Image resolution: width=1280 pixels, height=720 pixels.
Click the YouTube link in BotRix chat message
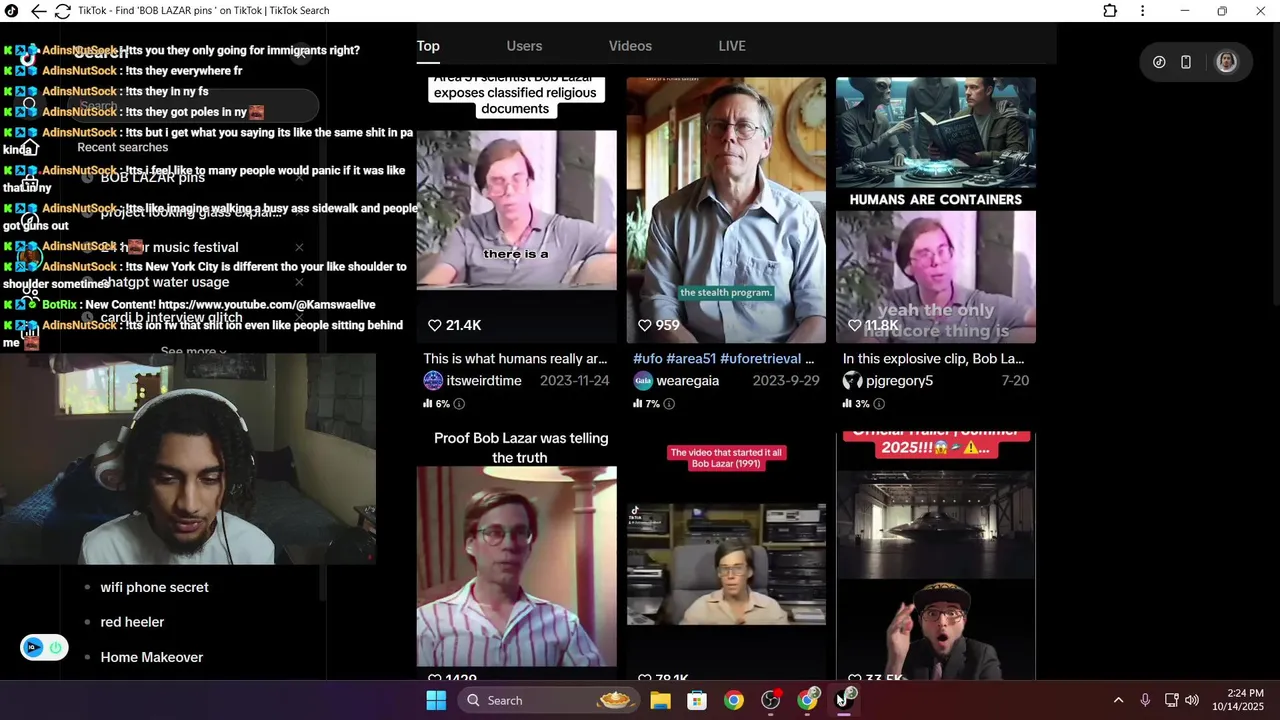pos(267,304)
